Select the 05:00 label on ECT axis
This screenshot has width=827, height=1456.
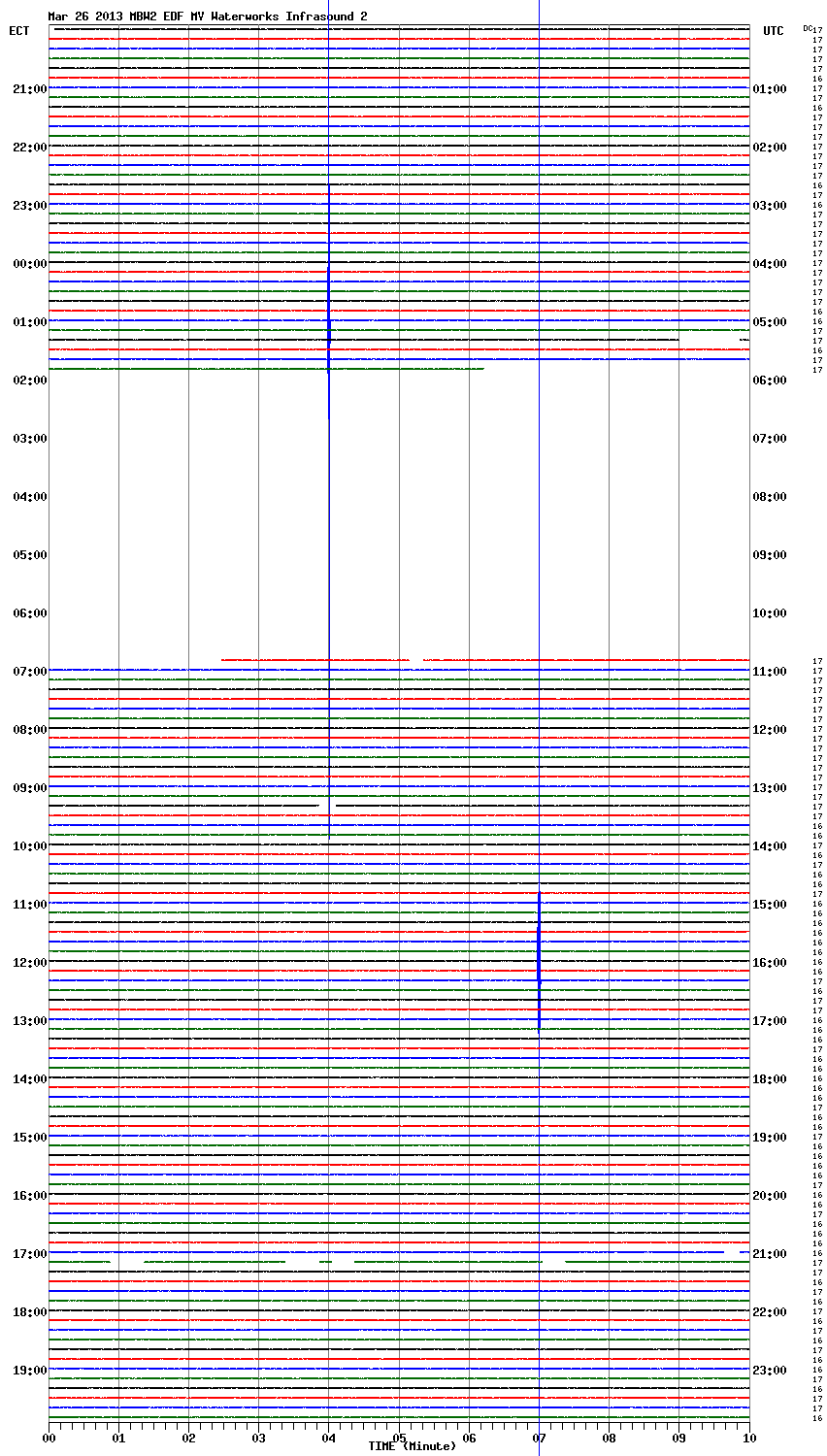pyautogui.click(x=29, y=555)
